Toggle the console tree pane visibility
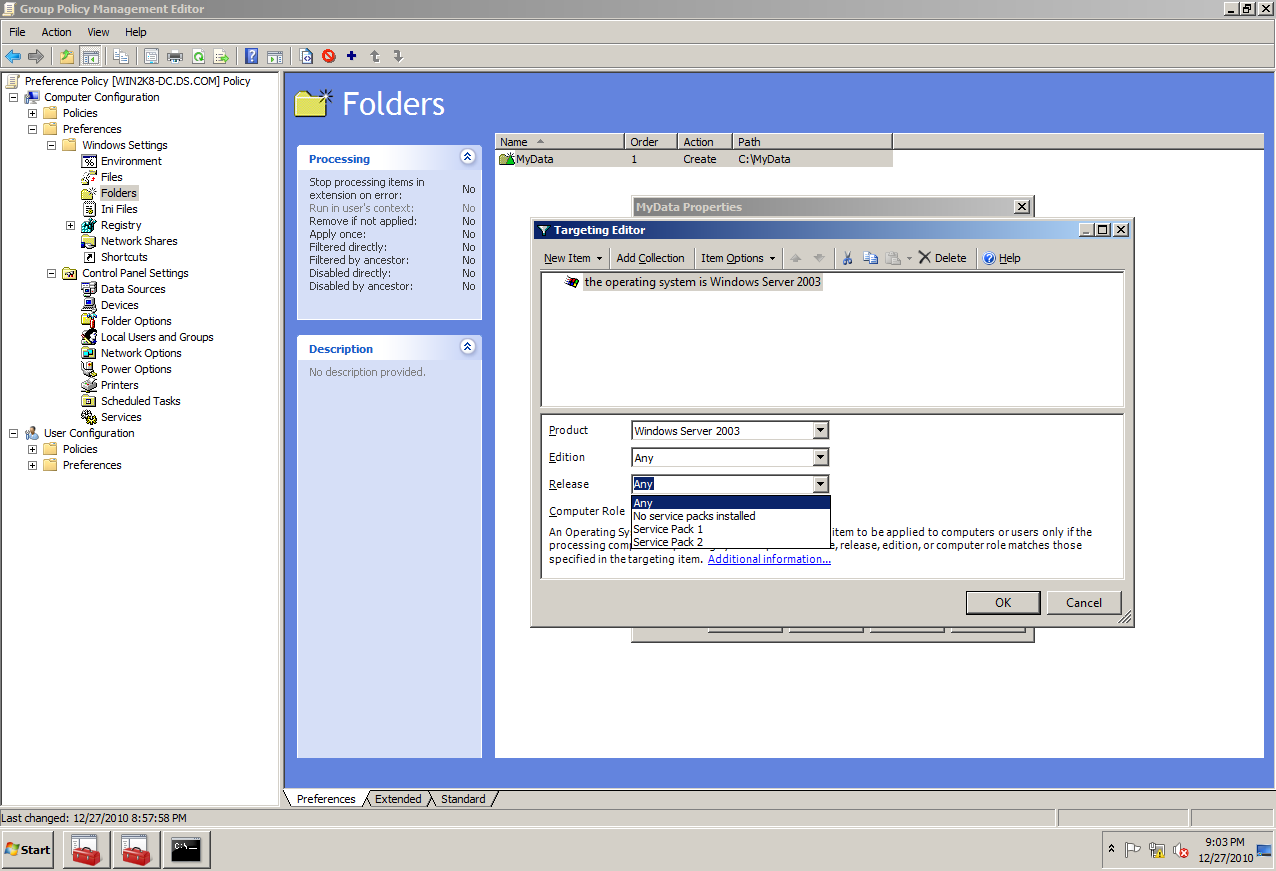The height and width of the screenshot is (871, 1276). 89,56
